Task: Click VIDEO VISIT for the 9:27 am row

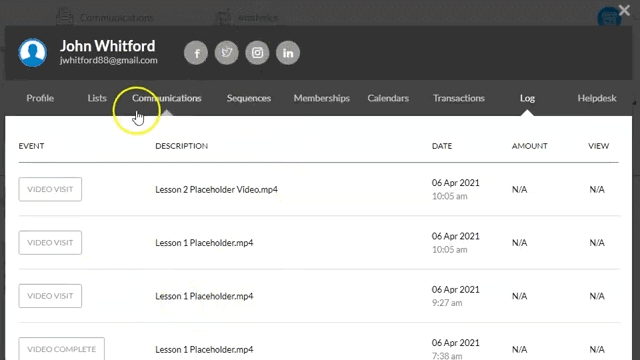Action: click(x=50, y=296)
